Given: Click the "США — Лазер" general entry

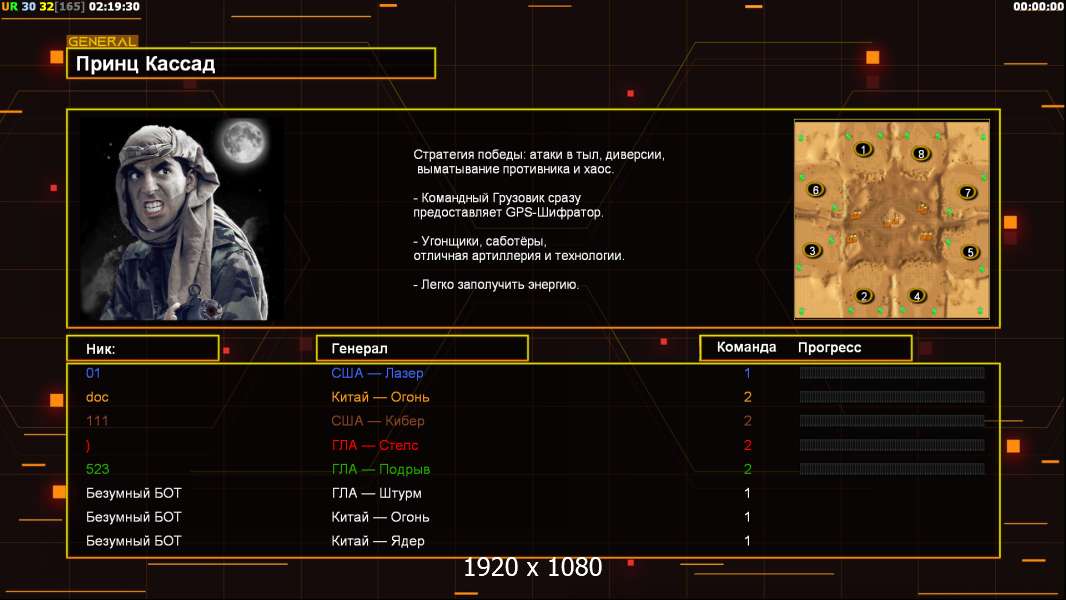Looking at the screenshot, I should tap(377, 373).
